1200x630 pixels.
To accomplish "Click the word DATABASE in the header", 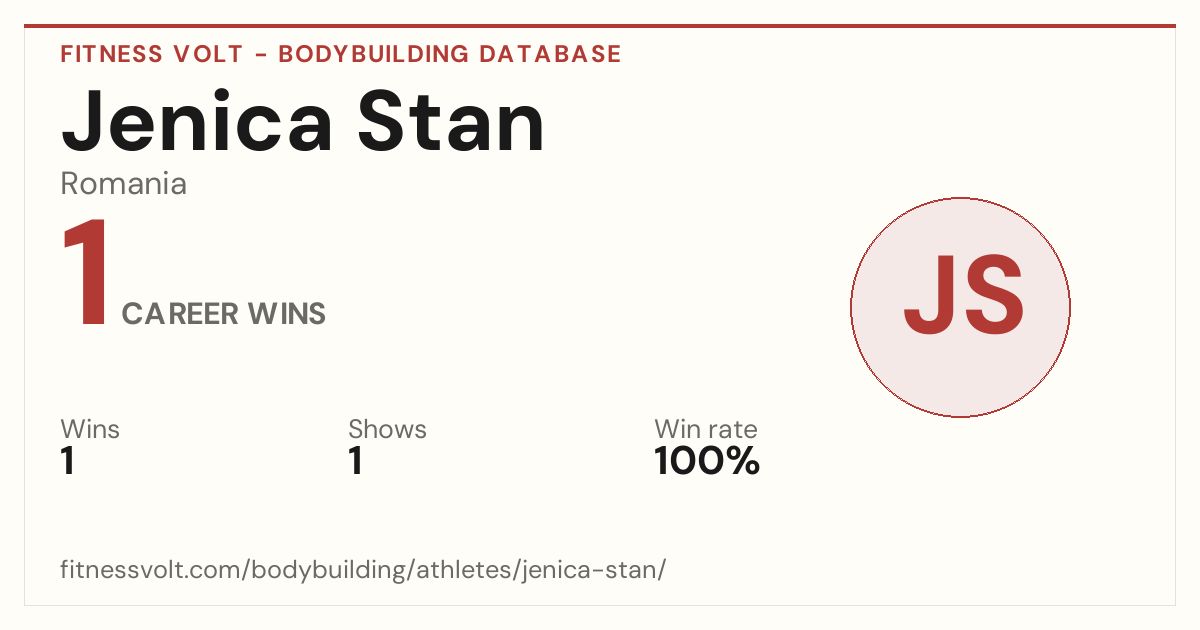I will pyautogui.click(x=550, y=54).
